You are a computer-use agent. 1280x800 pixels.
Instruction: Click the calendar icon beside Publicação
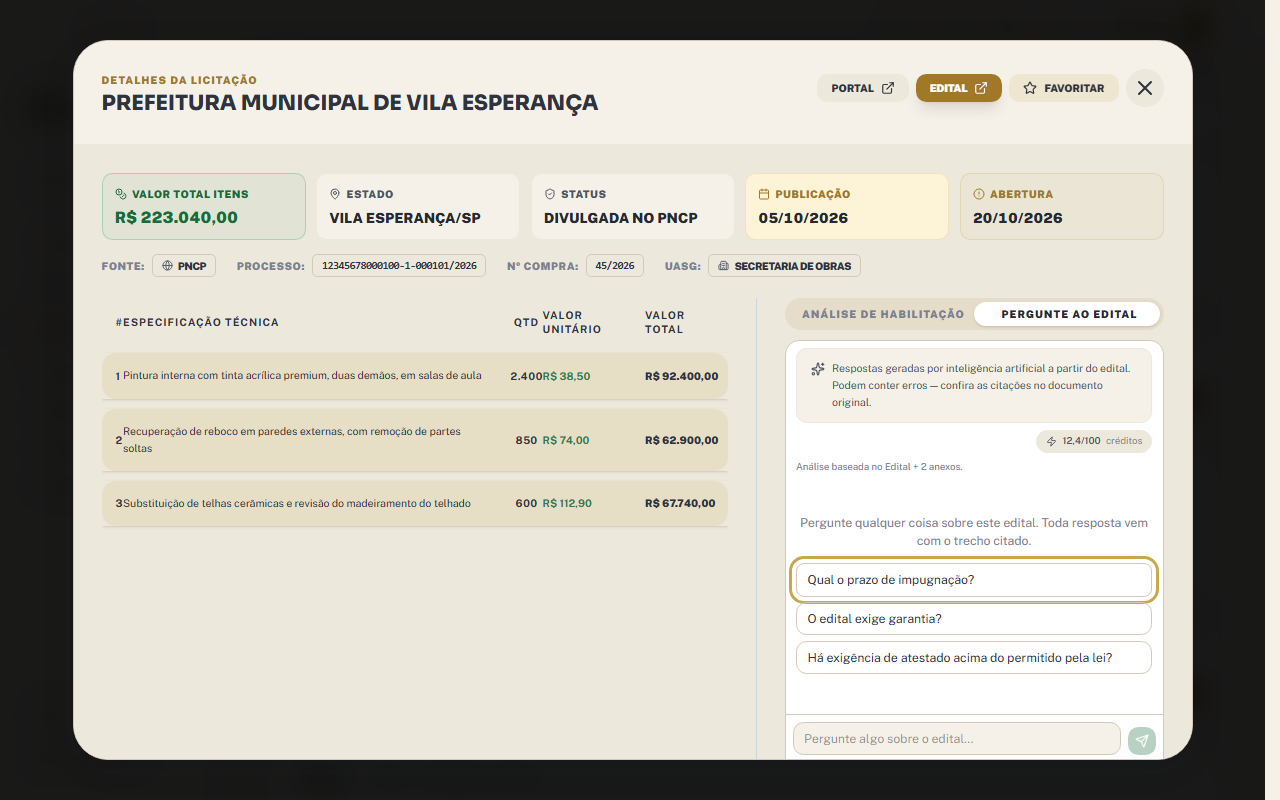pos(764,194)
